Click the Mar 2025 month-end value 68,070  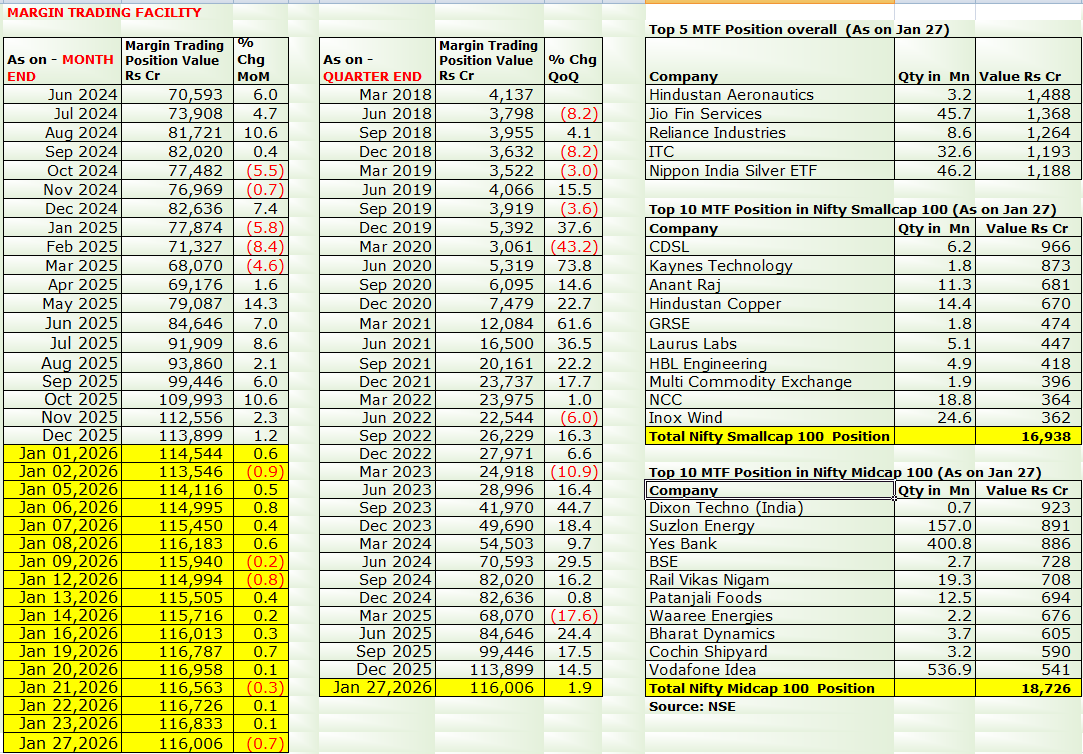coord(178,266)
